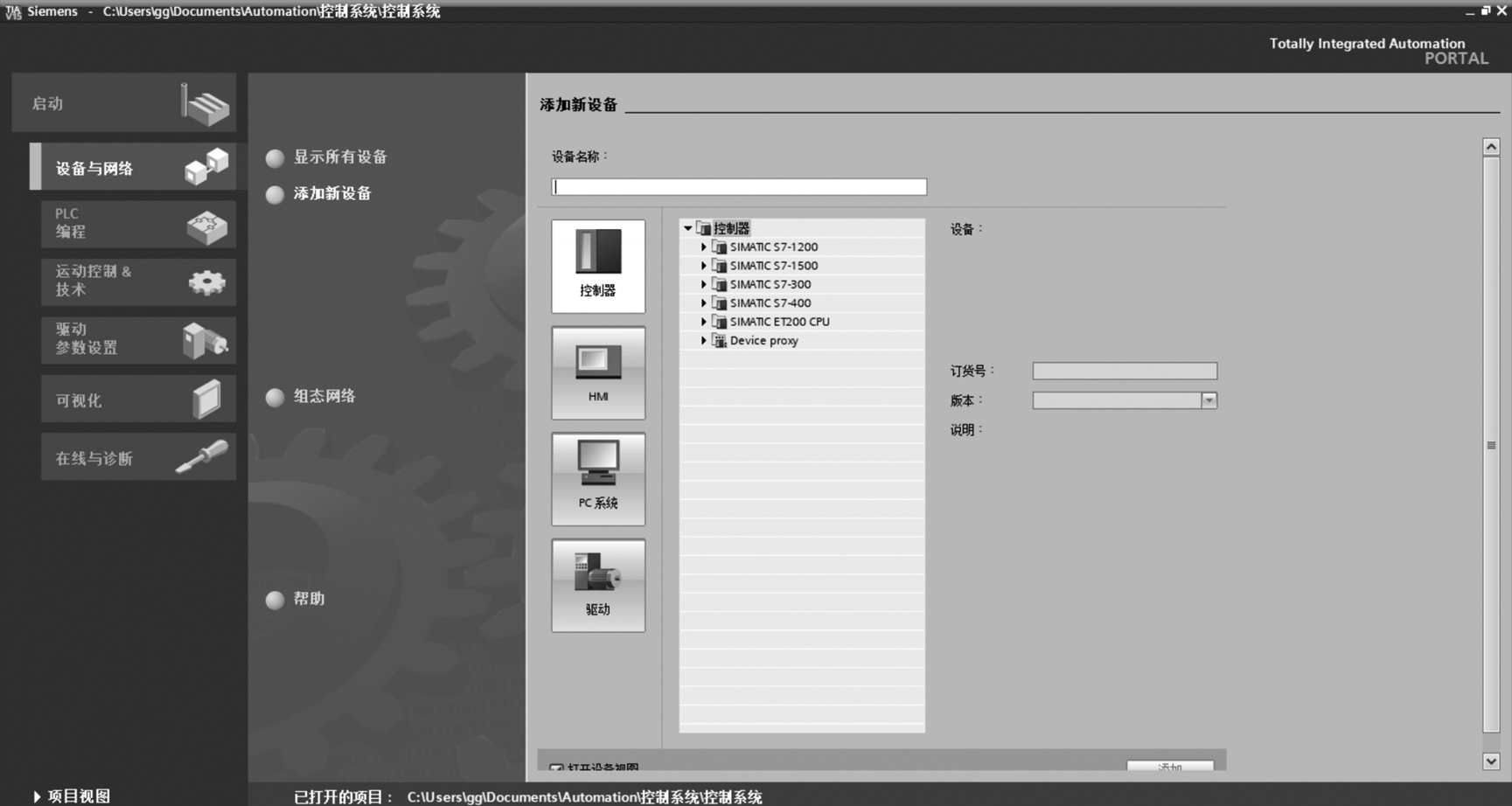Click the opened project path 控制系统 text
Viewport: 1512px width, 806px height.
click(x=584, y=797)
